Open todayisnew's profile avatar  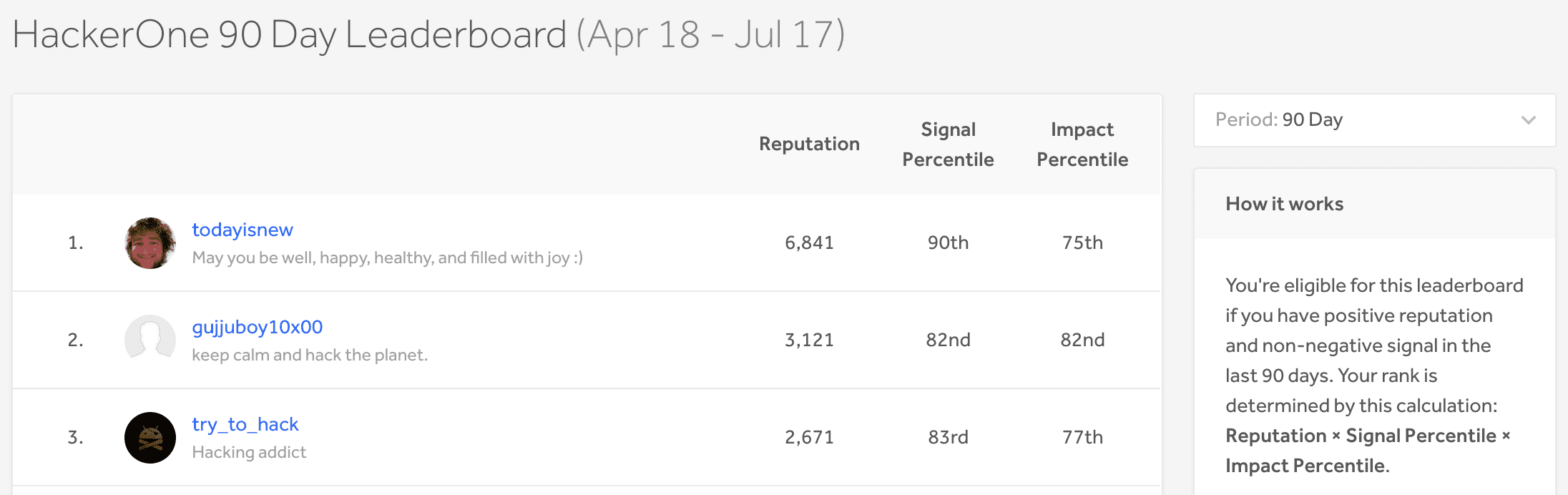[150, 243]
